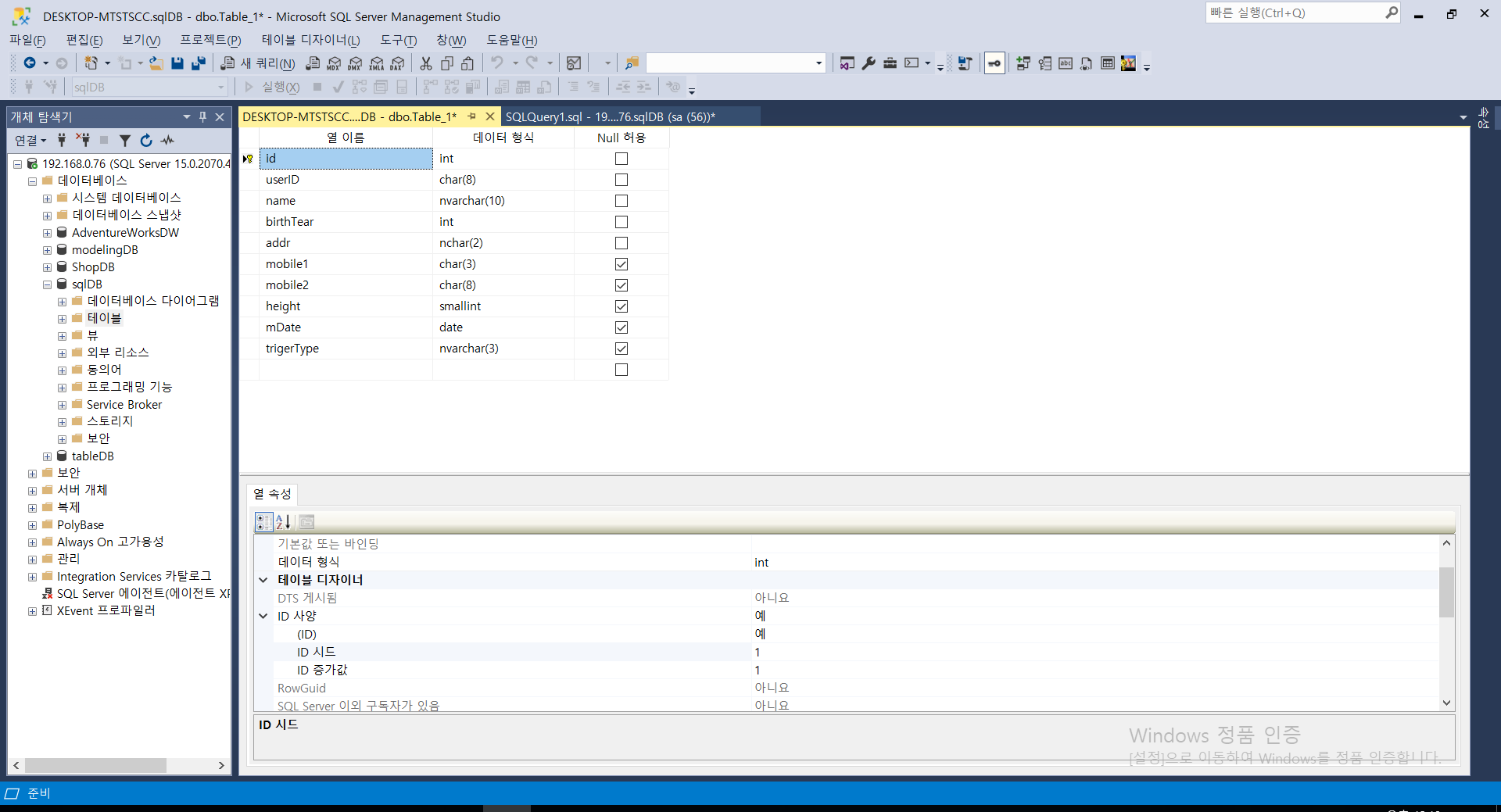Viewport: 1501px width, 812px height.
Task: Toggle the Set Primary Key icon
Action: [994, 63]
